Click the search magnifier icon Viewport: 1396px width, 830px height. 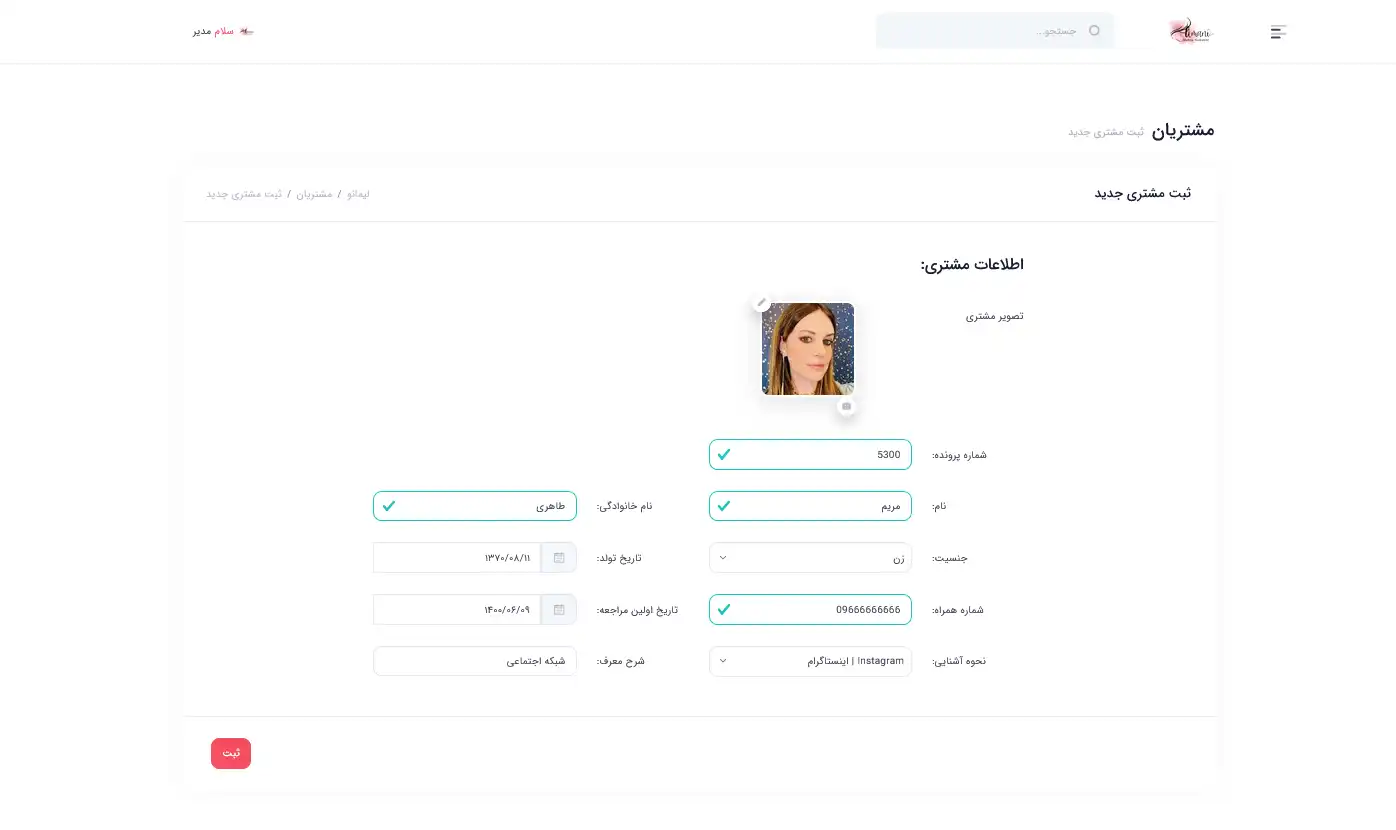pyautogui.click(x=1094, y=31)
